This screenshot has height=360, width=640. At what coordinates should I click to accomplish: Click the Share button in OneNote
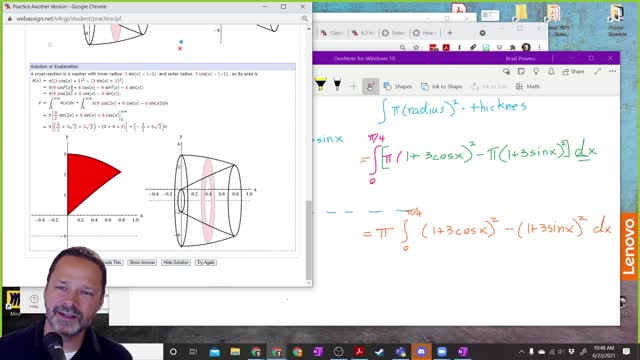click(x=573, y=71)
